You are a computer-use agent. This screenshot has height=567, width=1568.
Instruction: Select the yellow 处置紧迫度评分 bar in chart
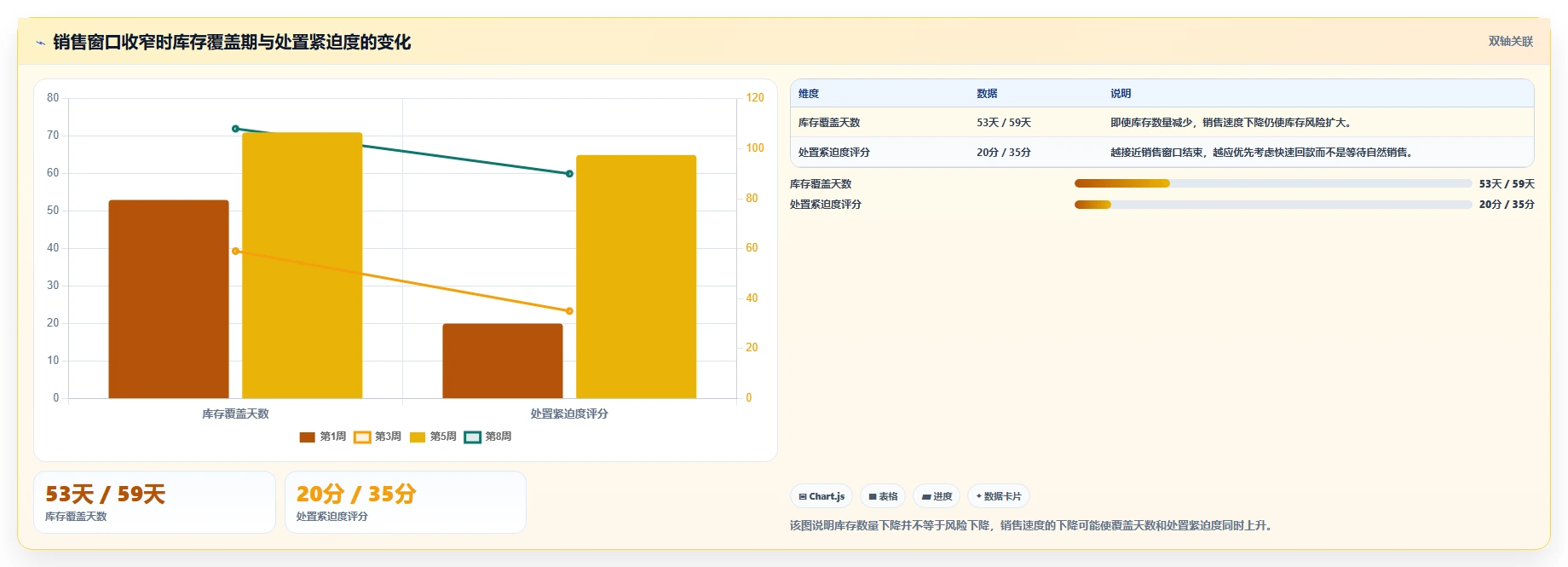point(637,276)
